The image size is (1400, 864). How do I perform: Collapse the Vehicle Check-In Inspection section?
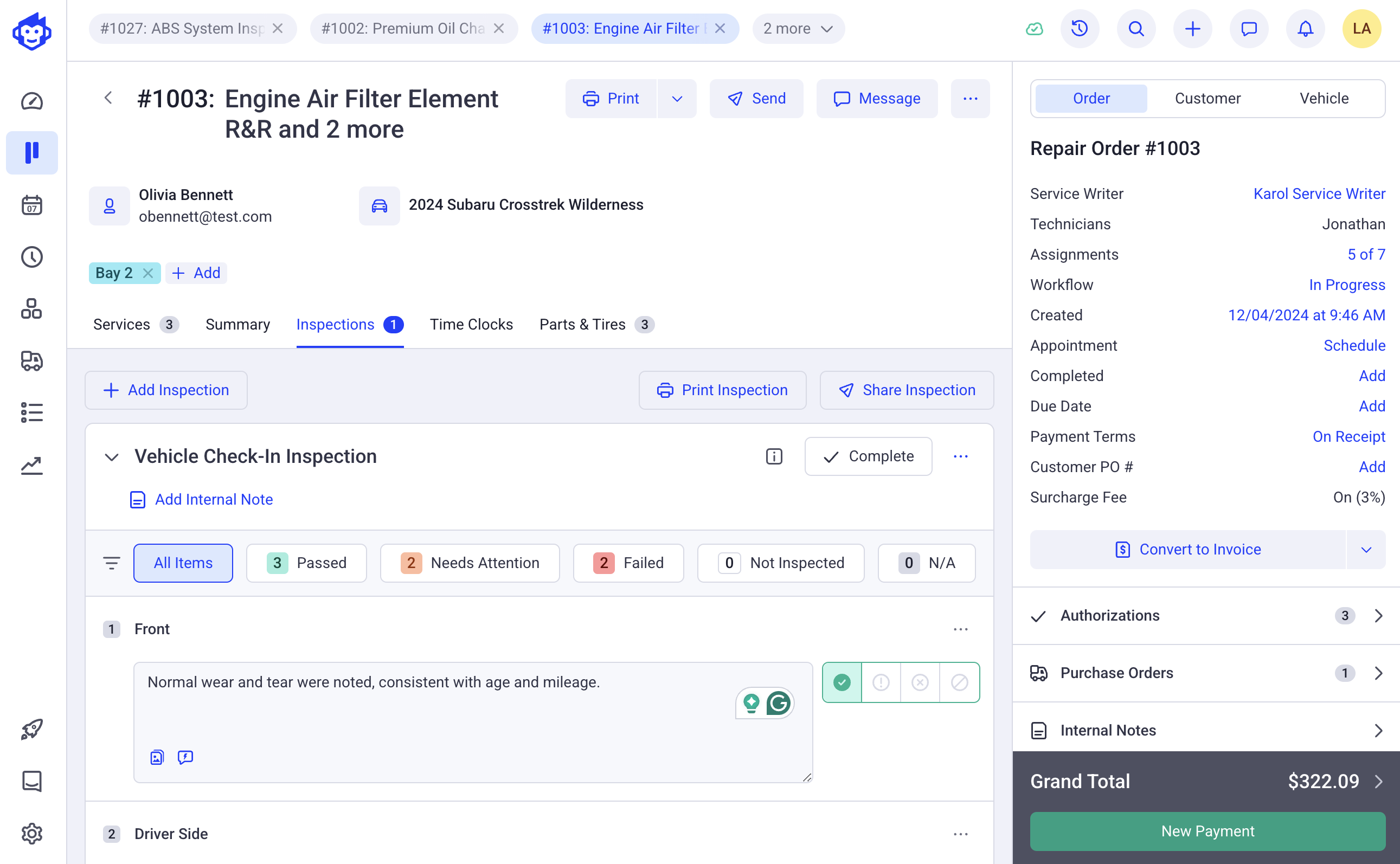(112, 456)
